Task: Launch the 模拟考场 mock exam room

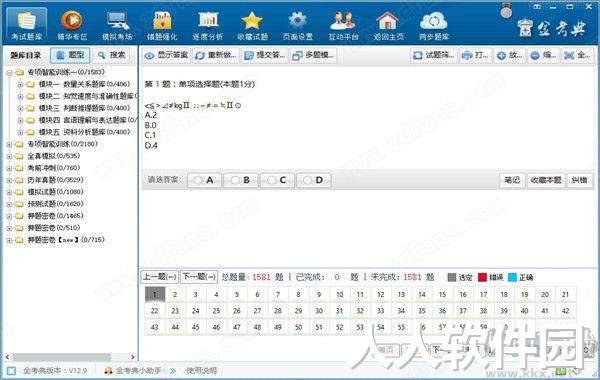Action: click(117, 26)
